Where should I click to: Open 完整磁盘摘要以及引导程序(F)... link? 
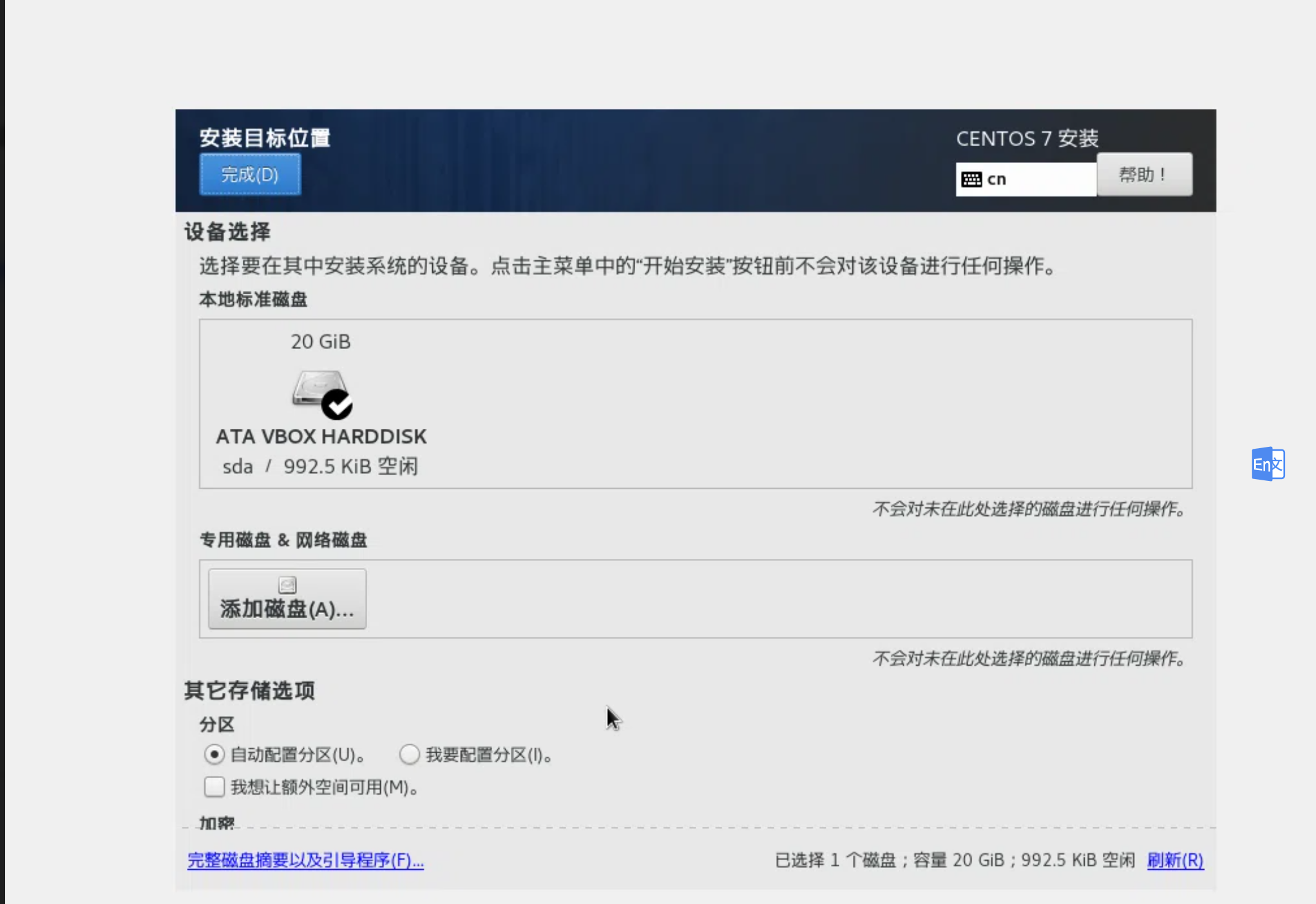point(305,860)
